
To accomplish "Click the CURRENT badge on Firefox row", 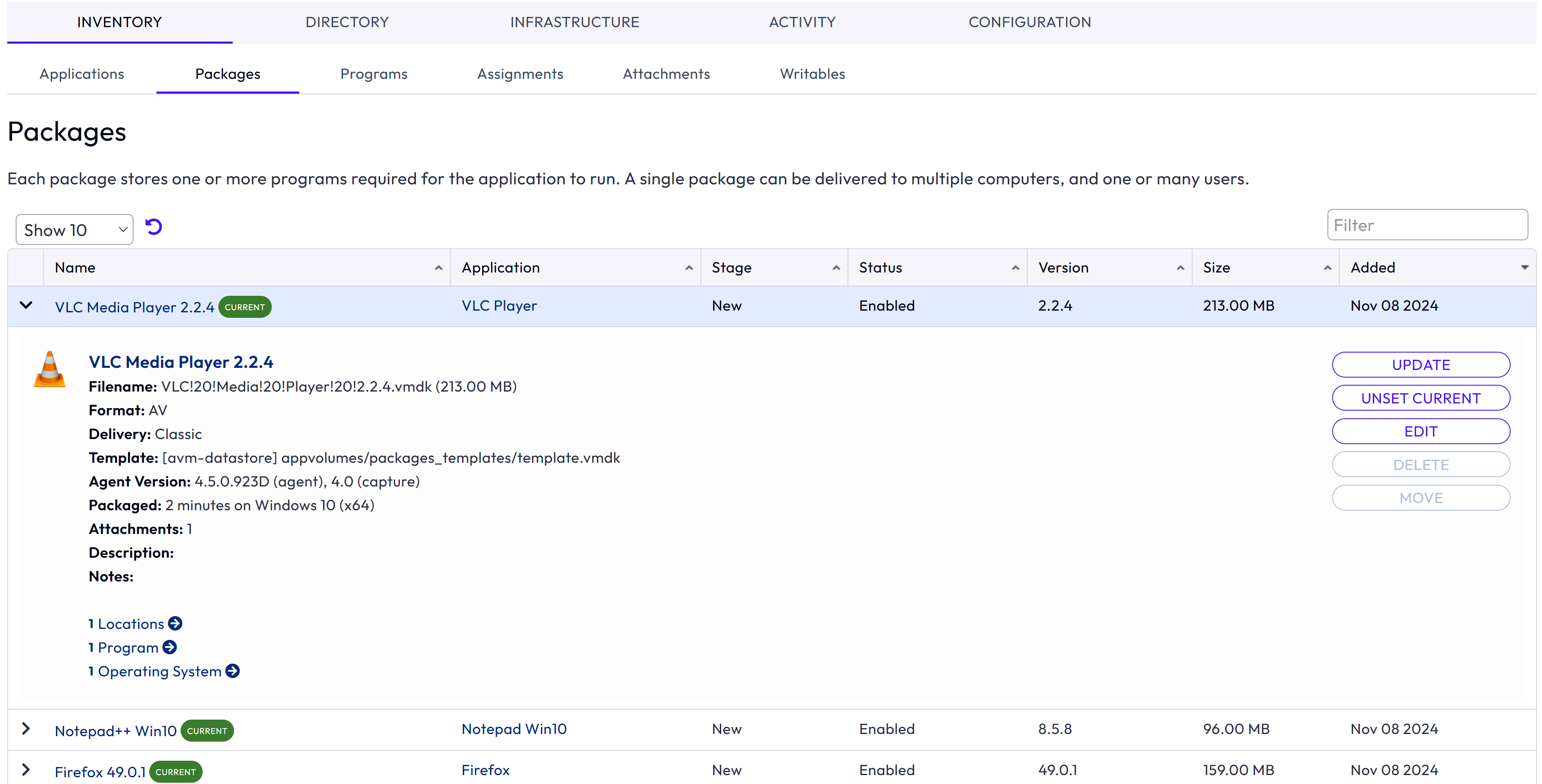I will (176, 772).
